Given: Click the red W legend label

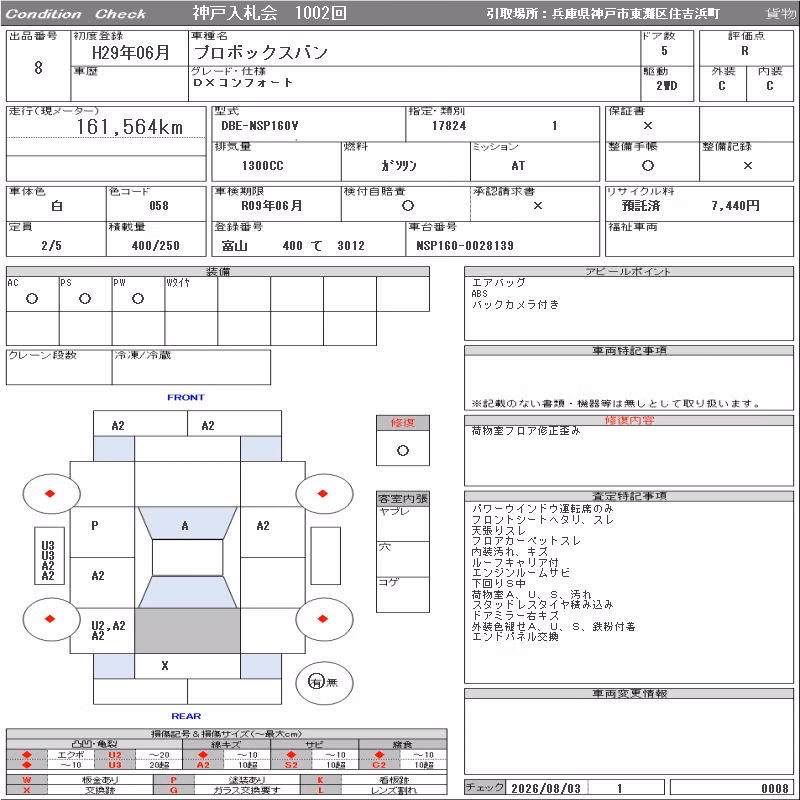Looking at the screenshot, I should 27,780.
